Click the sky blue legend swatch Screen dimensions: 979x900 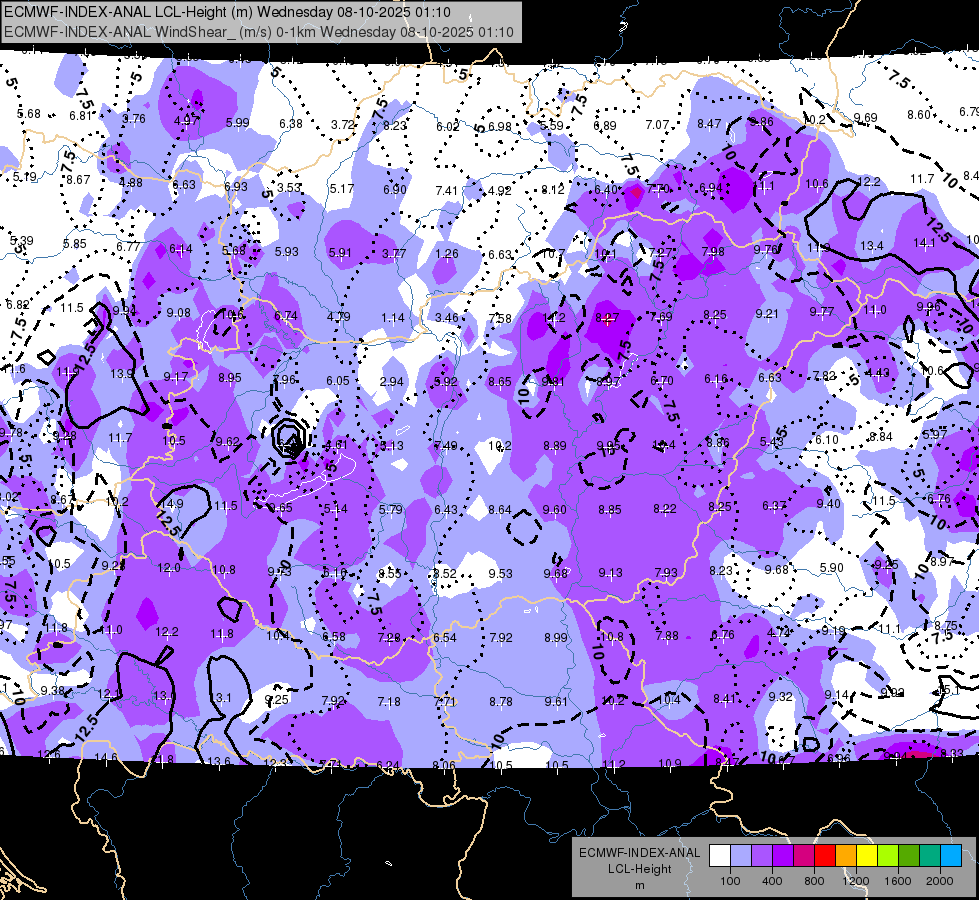[x=951, y=856]
